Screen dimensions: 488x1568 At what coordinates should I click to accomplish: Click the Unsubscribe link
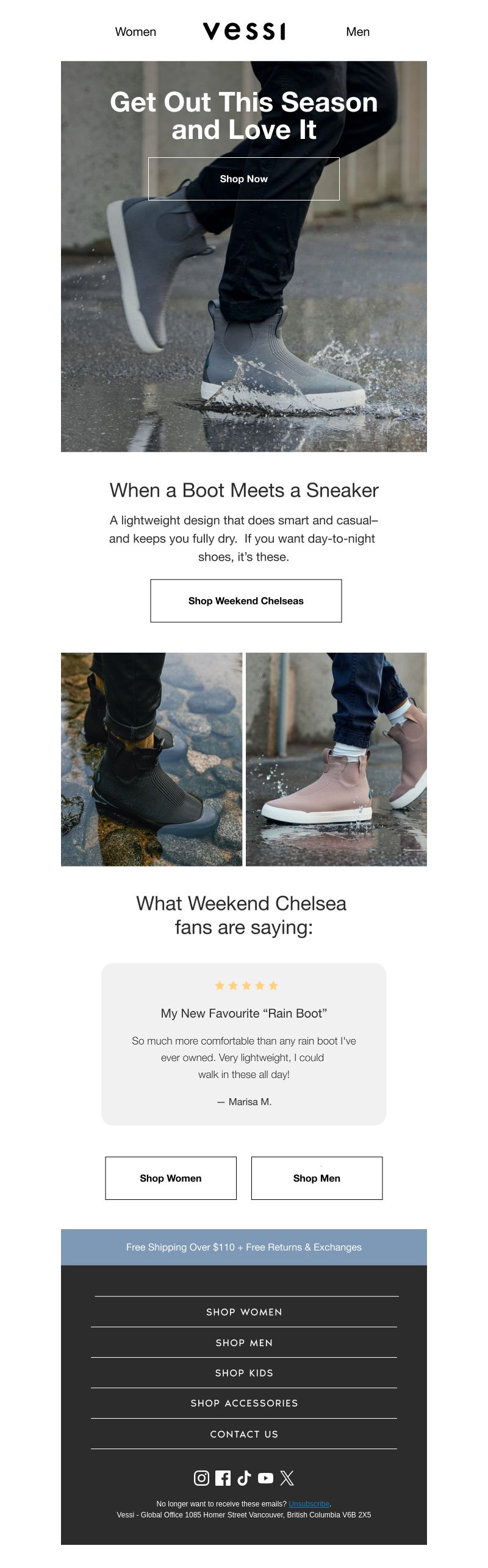pyautogui.click(x=309, y=1503)
